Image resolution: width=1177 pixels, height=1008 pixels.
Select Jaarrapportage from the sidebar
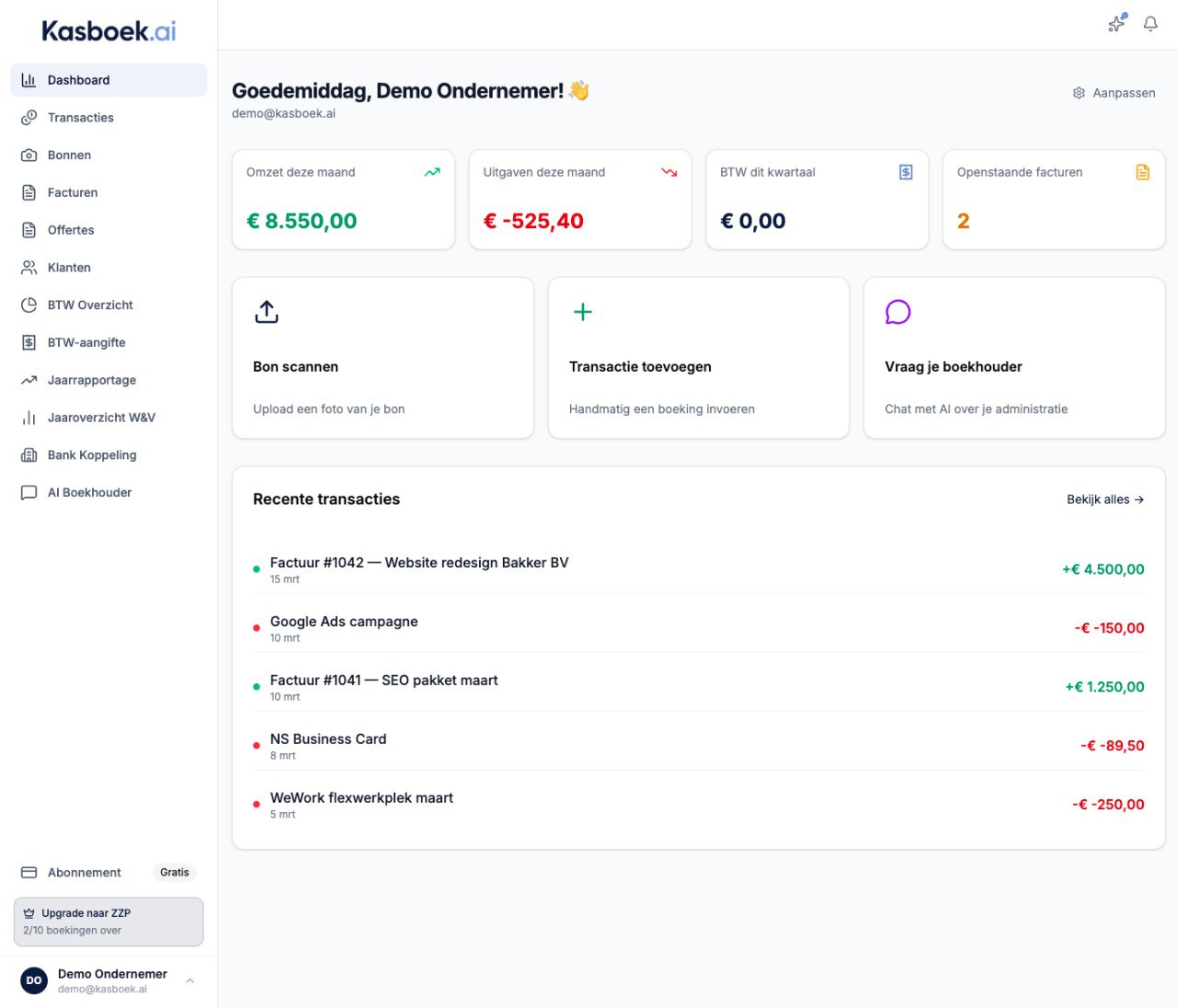pyautogui.click(x=92, y=380)
